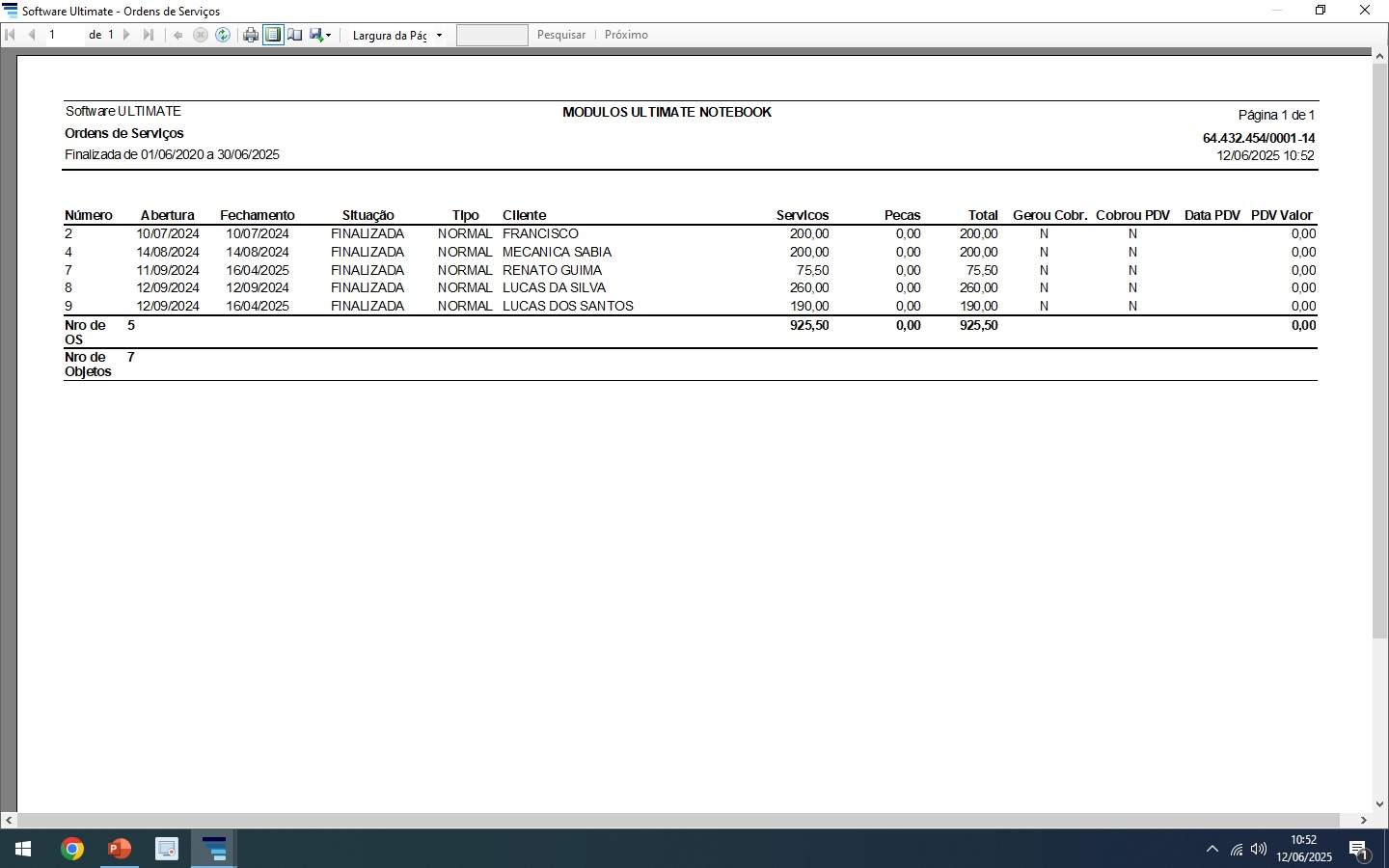
Task: Click Software Ultimate taskbar icon
Action: 214,849
